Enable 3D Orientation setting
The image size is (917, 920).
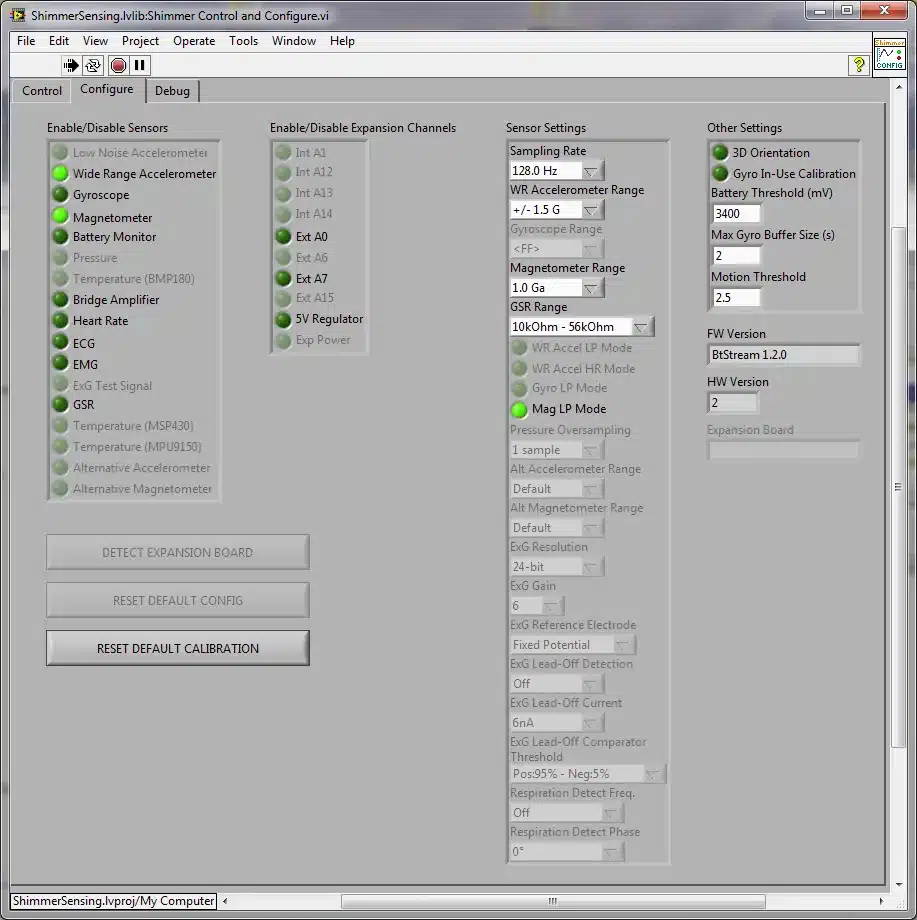click(x=720, y=153)
